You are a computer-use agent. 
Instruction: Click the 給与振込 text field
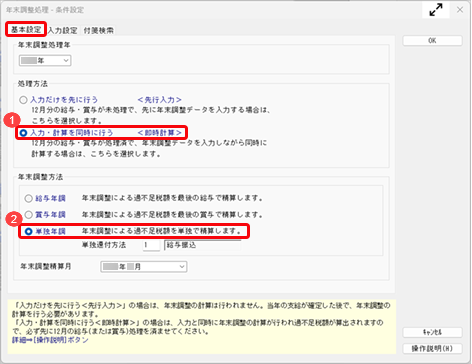[x=203, y=245]
